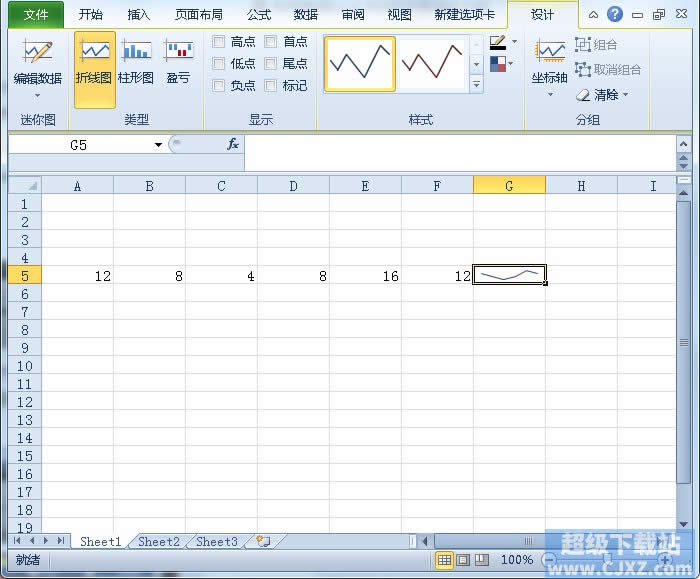Click the 编辑数据 (Edit Data) sparkline icon
This screenshot has width=700, height=579.
click(38, 52)
